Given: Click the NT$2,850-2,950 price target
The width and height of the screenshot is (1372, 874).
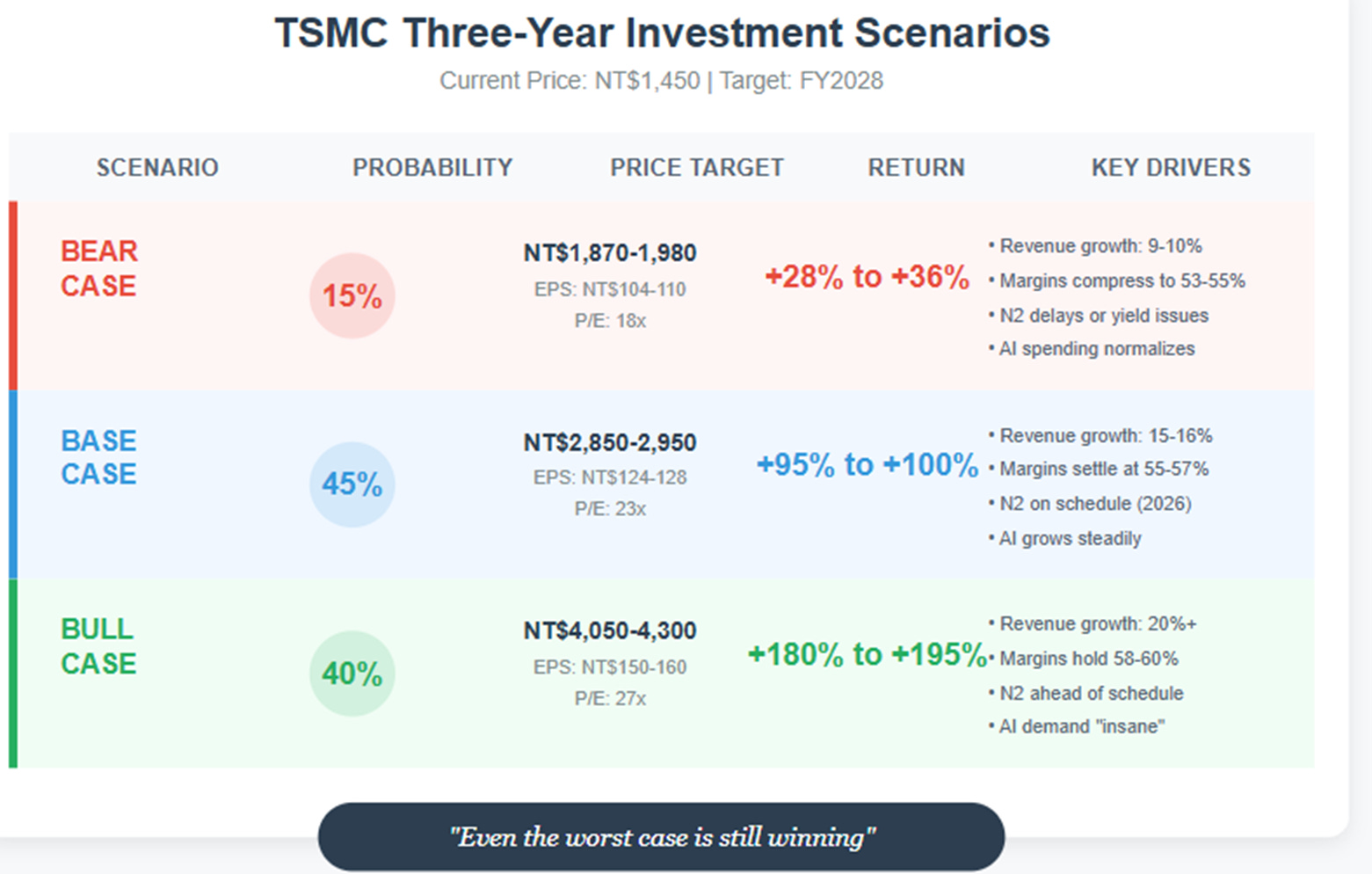Looking at the screenshot, I should tap(610, 442).
